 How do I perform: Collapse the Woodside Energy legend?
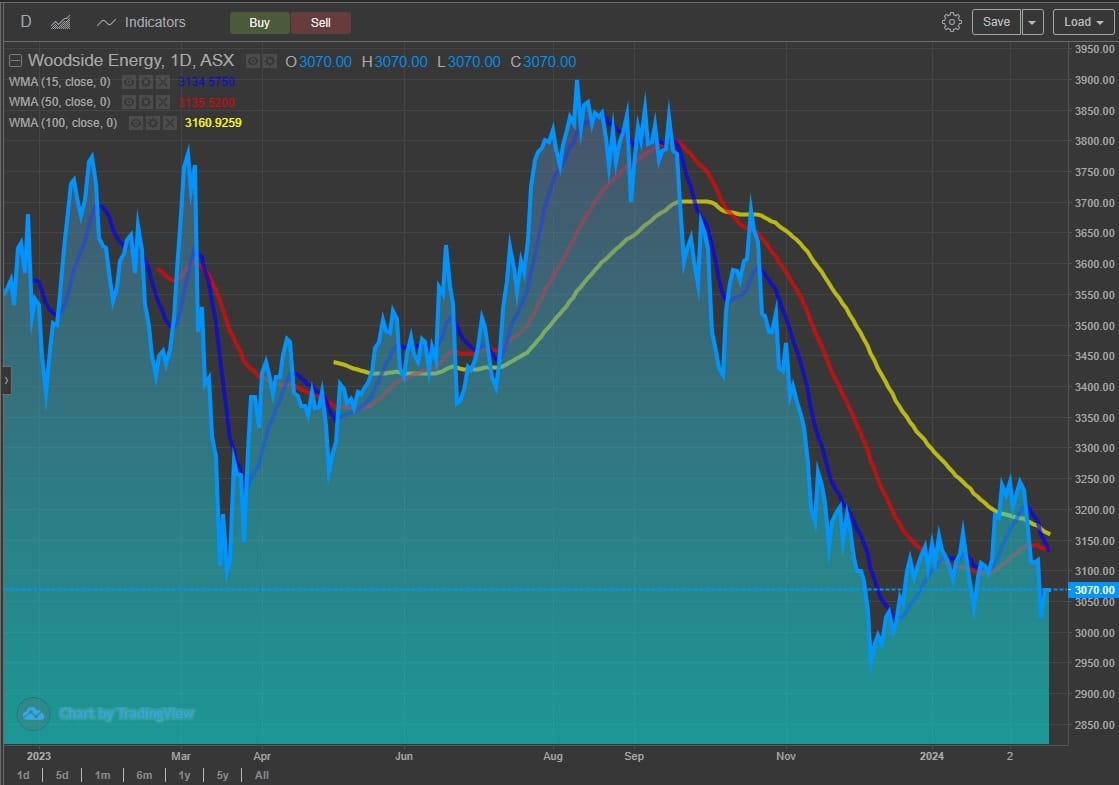[x=15, y=61]
